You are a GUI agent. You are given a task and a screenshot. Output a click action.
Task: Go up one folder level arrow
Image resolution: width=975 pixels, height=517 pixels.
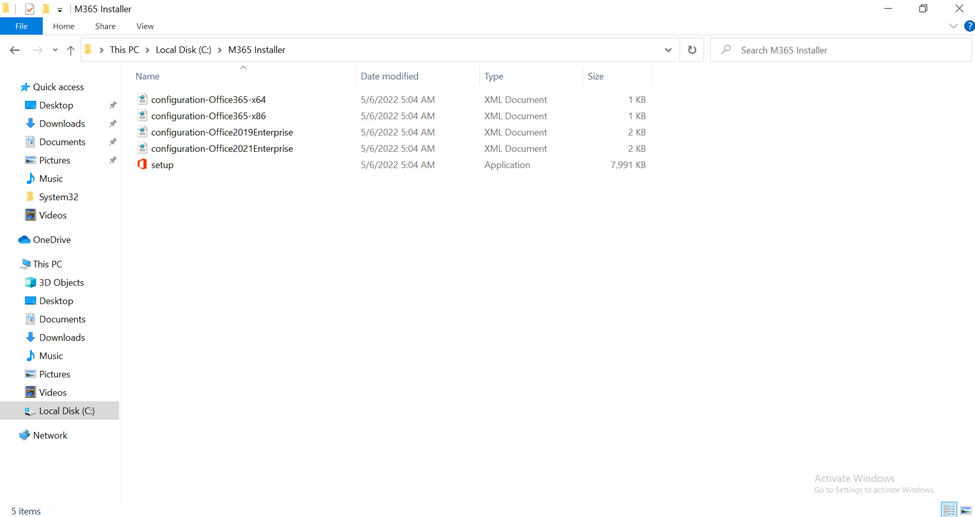click(x=70, y=50)
